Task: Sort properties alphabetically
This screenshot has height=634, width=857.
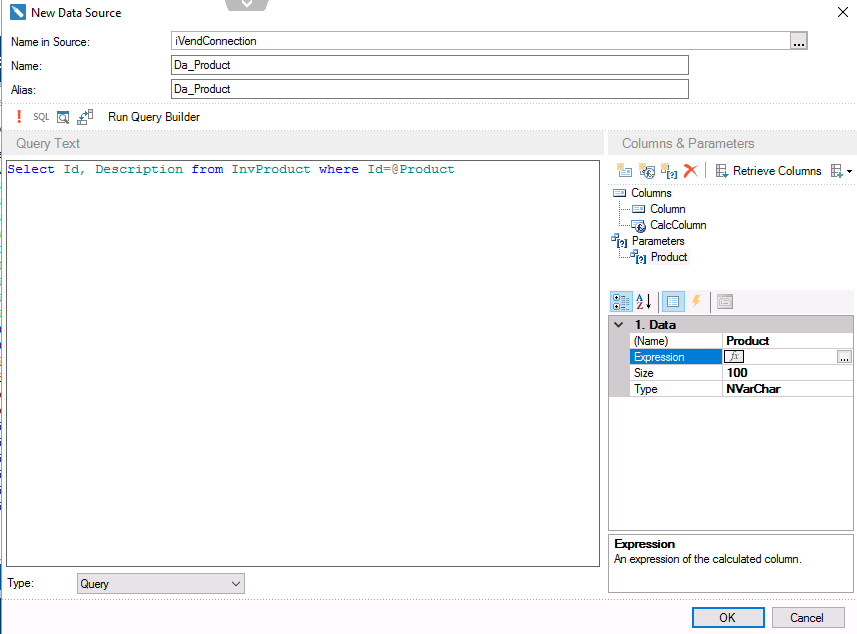Action: coord(644,302)
